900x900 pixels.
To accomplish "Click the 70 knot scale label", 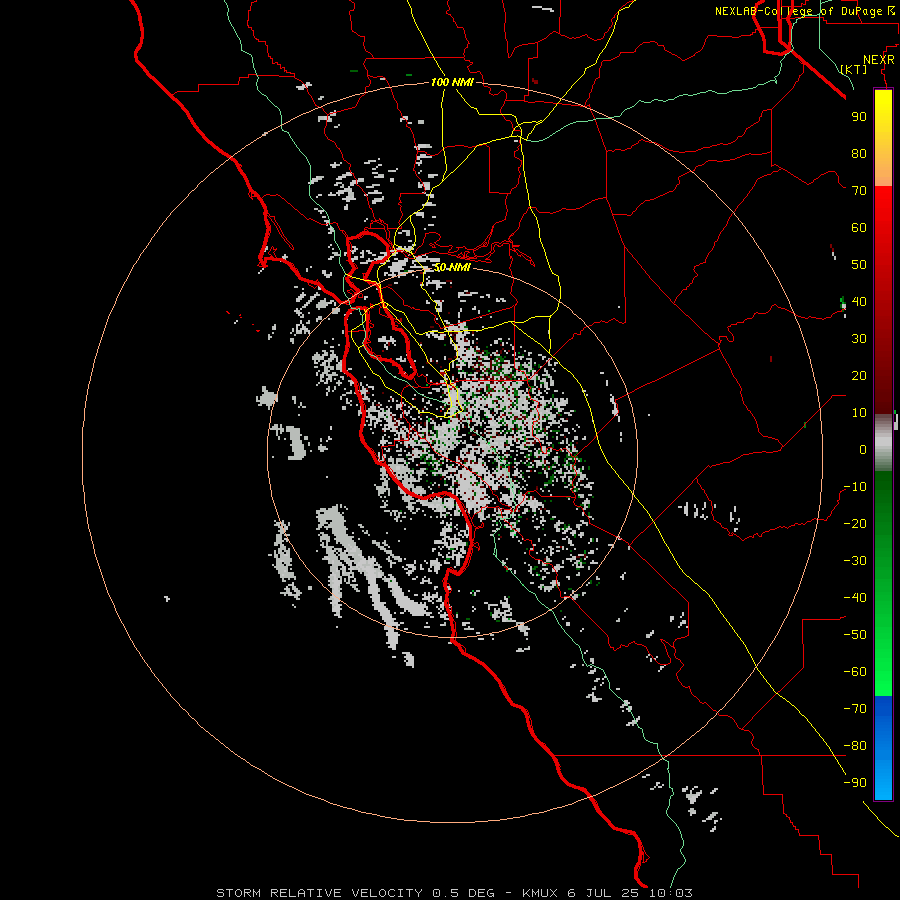I will coord(859,191).
